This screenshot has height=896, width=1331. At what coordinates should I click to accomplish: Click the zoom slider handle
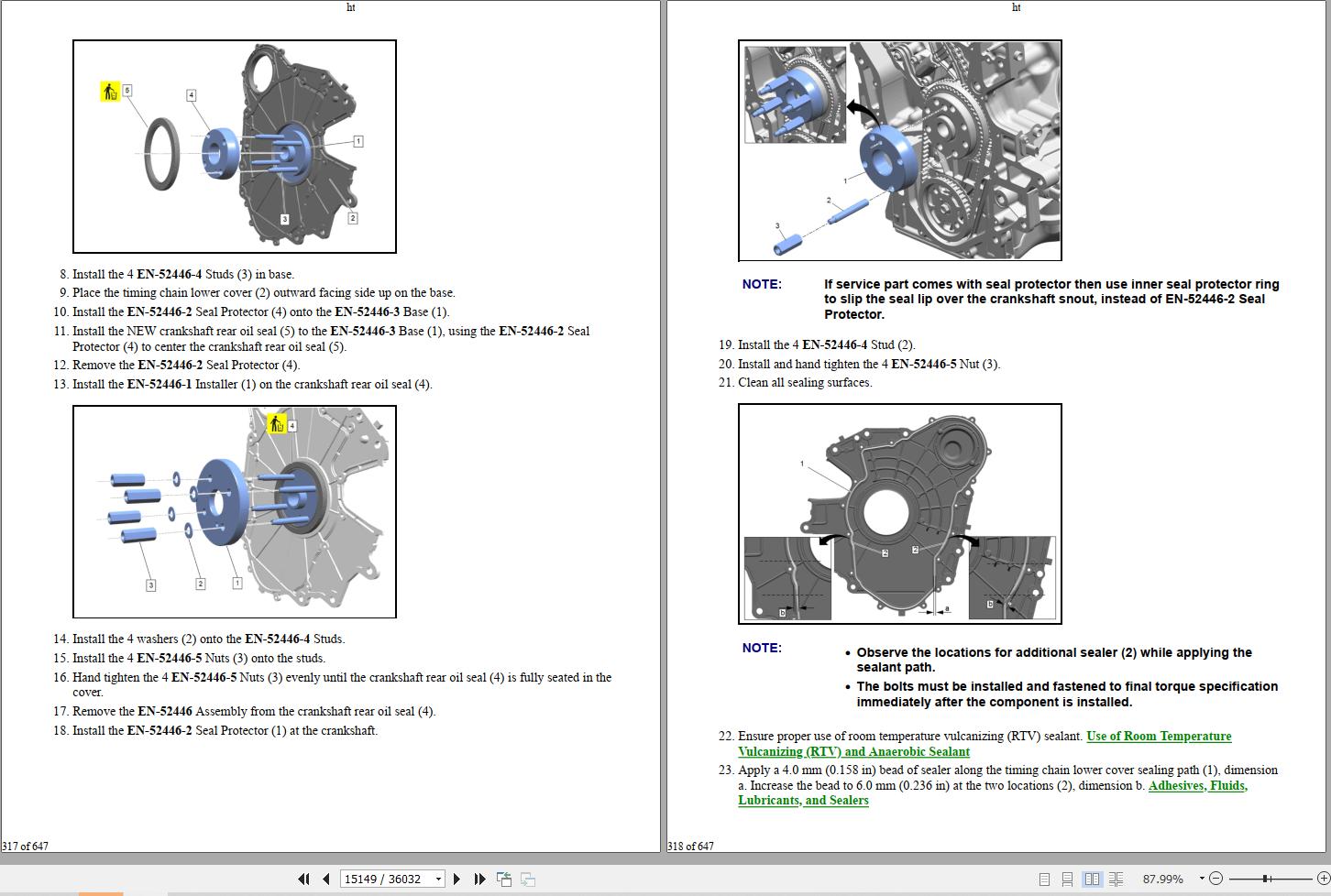click(x=1266, y=879)
